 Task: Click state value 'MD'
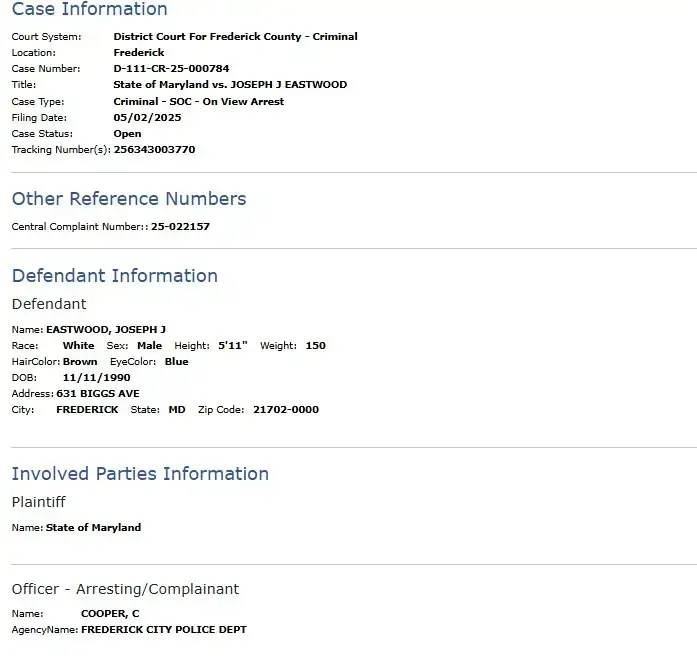coord(177,409)
